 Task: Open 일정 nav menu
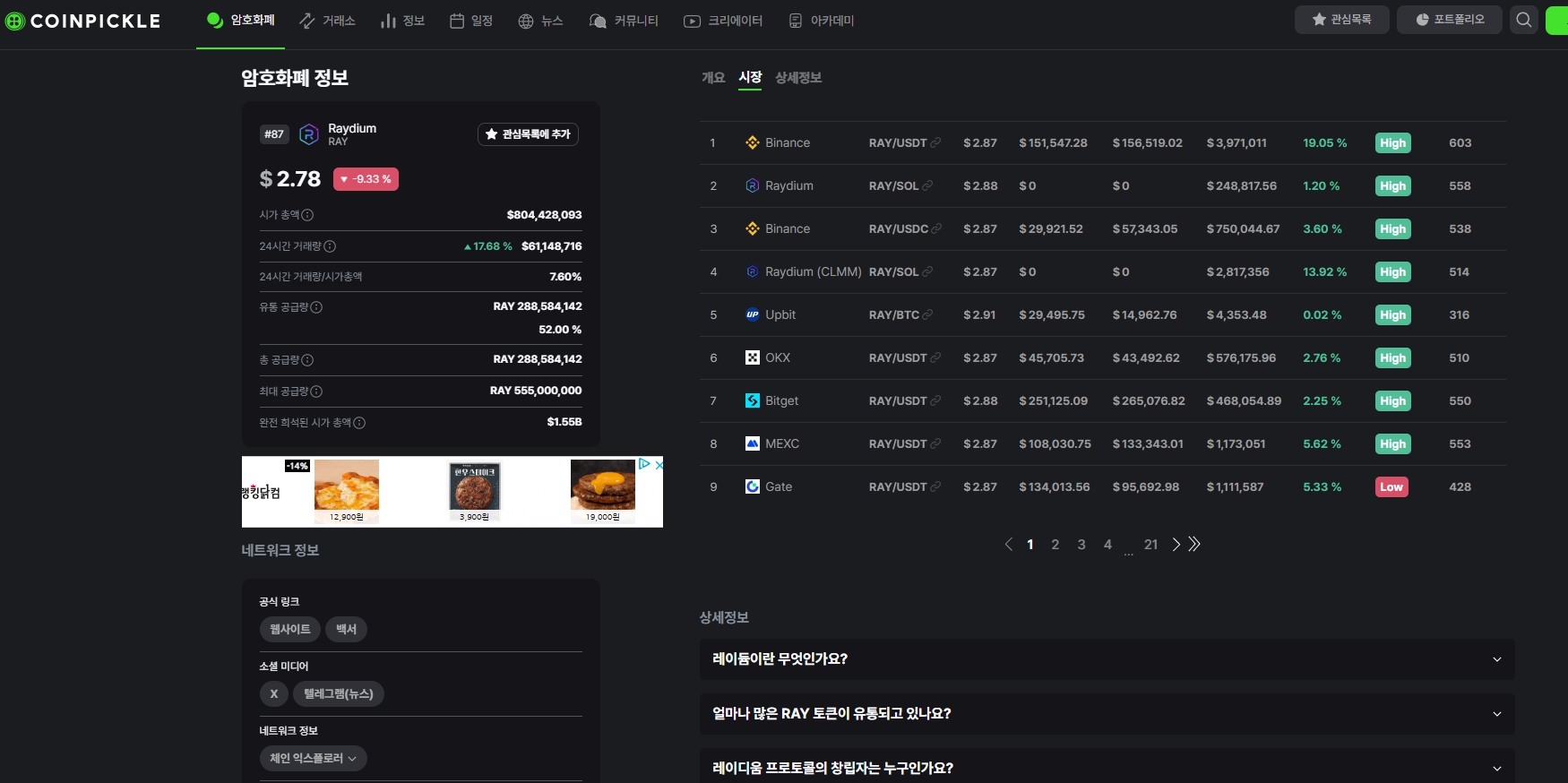pos(471,21)
